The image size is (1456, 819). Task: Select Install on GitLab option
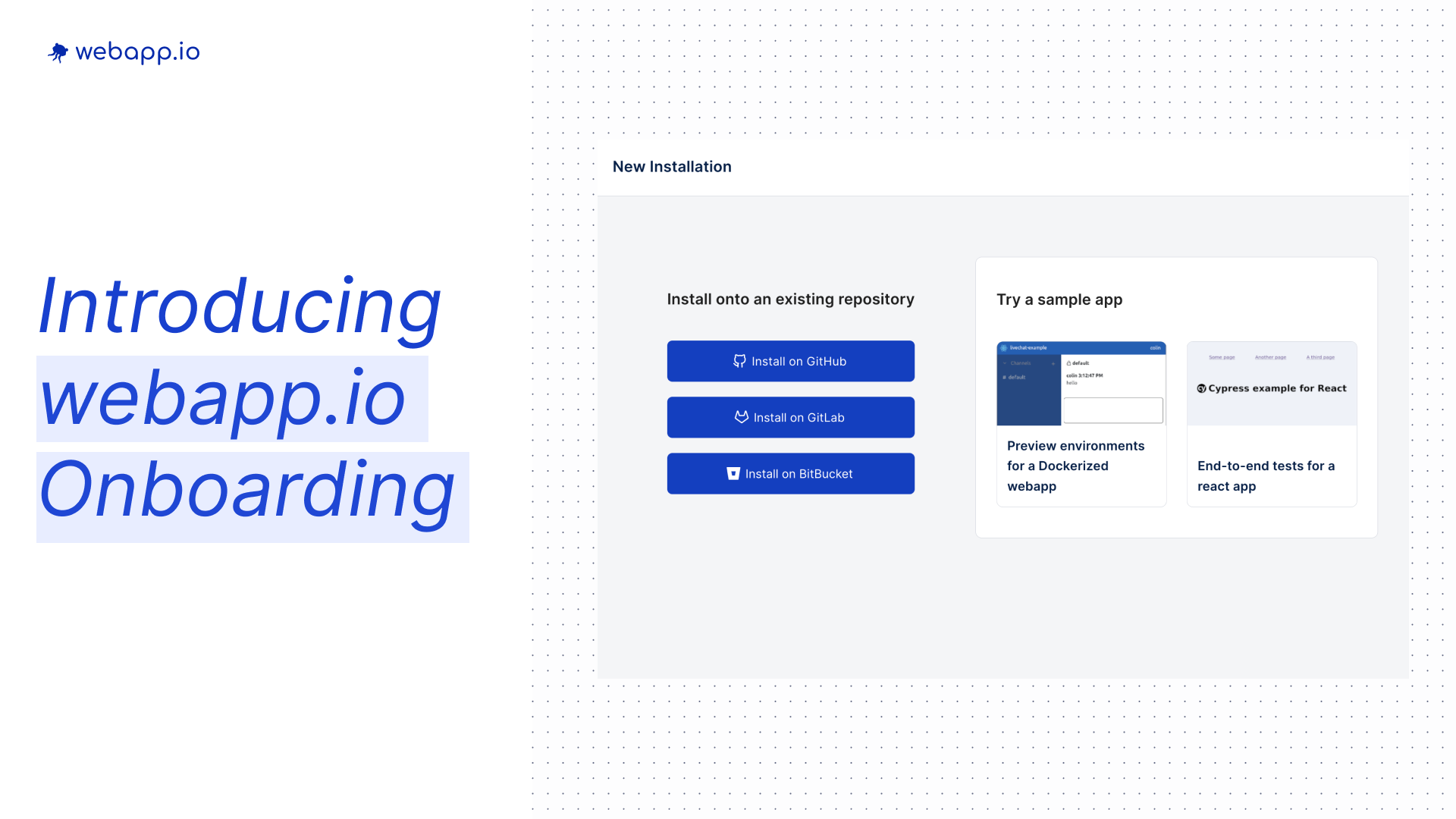coord(790,417)
